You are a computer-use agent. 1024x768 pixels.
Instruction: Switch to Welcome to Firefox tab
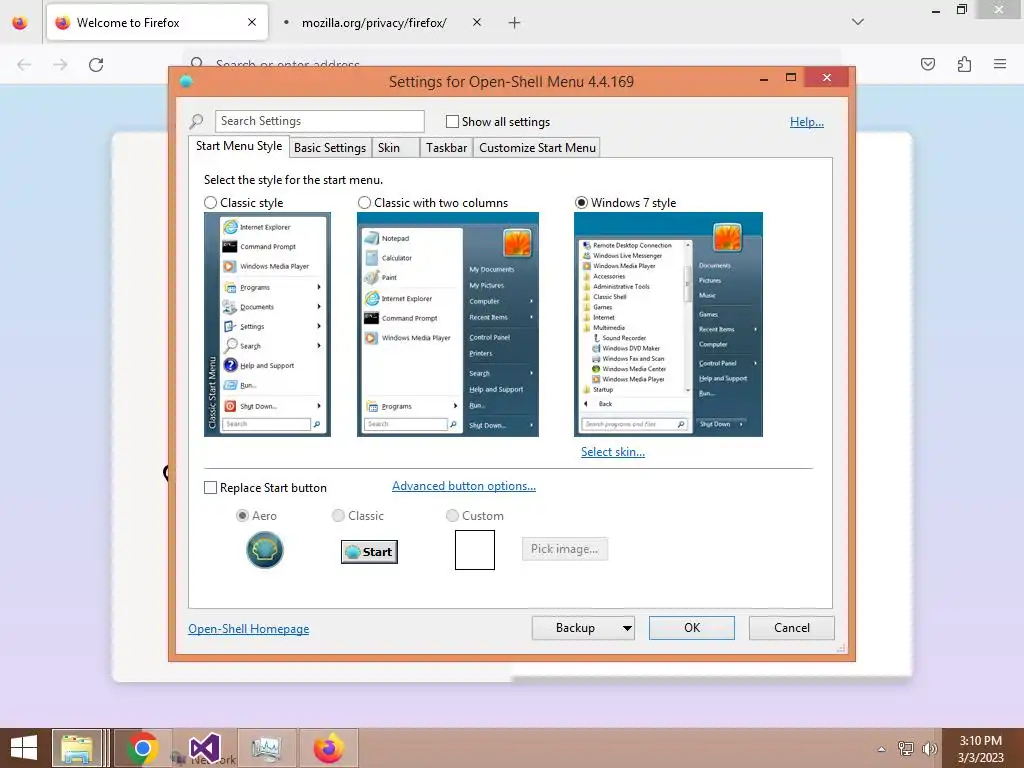tap(157, 22)
